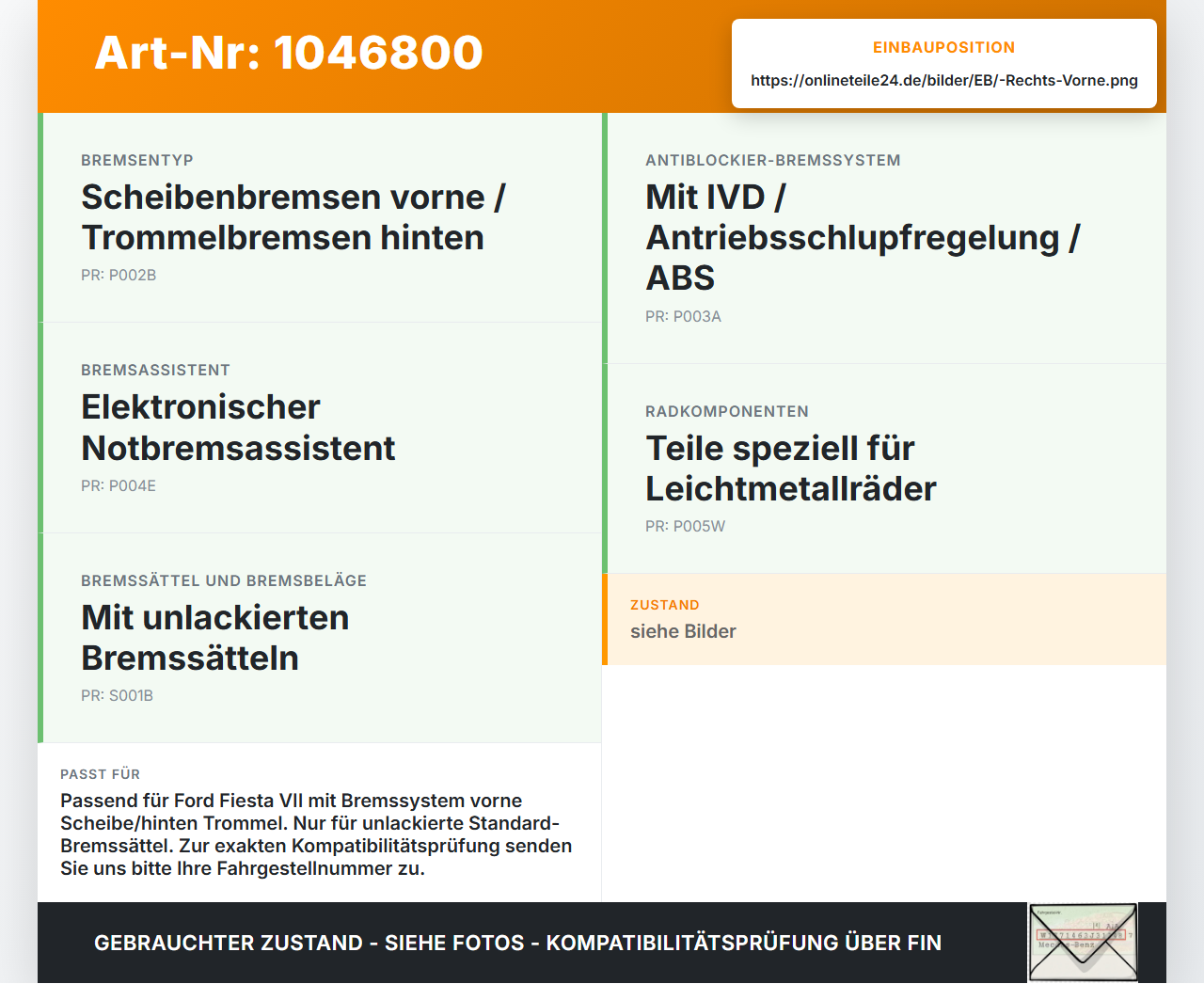Click the 'siehe Bilder' condition text
The height and width of the screenshot is (984, 1204).
click(683, 631)
